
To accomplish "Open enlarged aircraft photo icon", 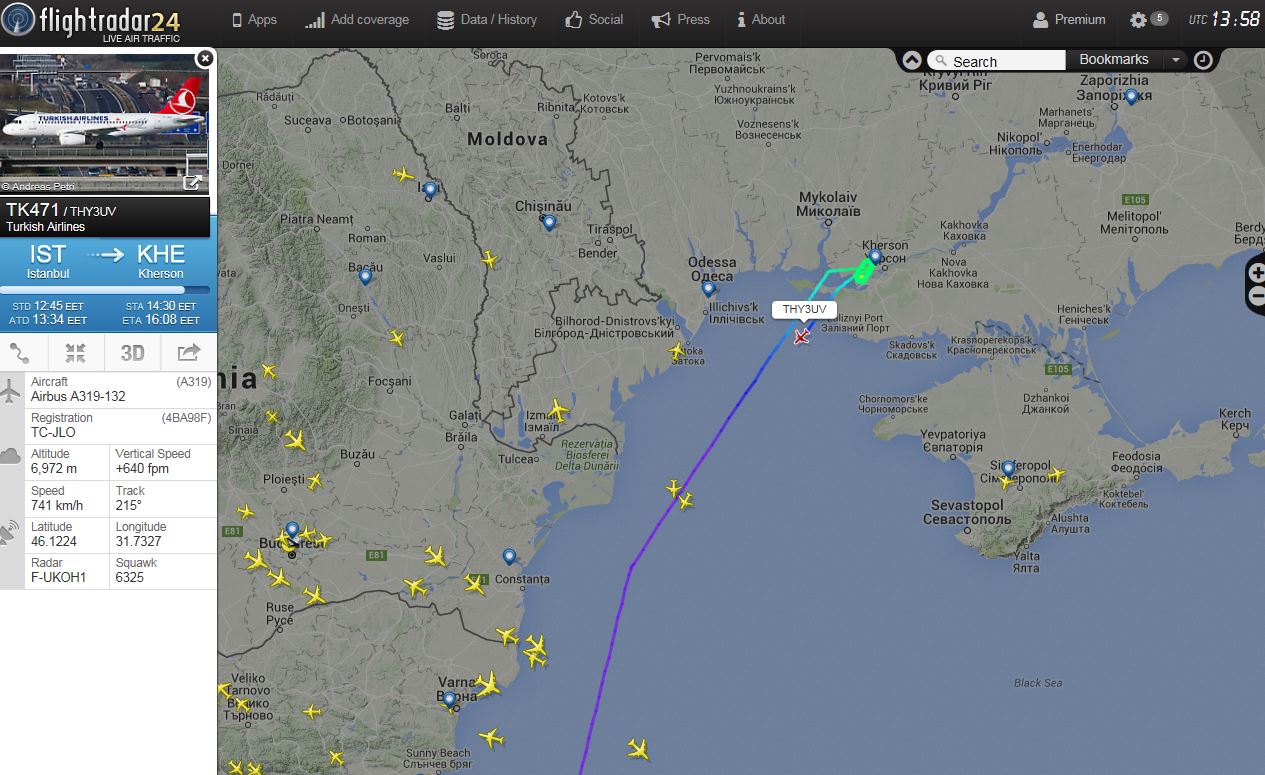I will click(193, 182).
